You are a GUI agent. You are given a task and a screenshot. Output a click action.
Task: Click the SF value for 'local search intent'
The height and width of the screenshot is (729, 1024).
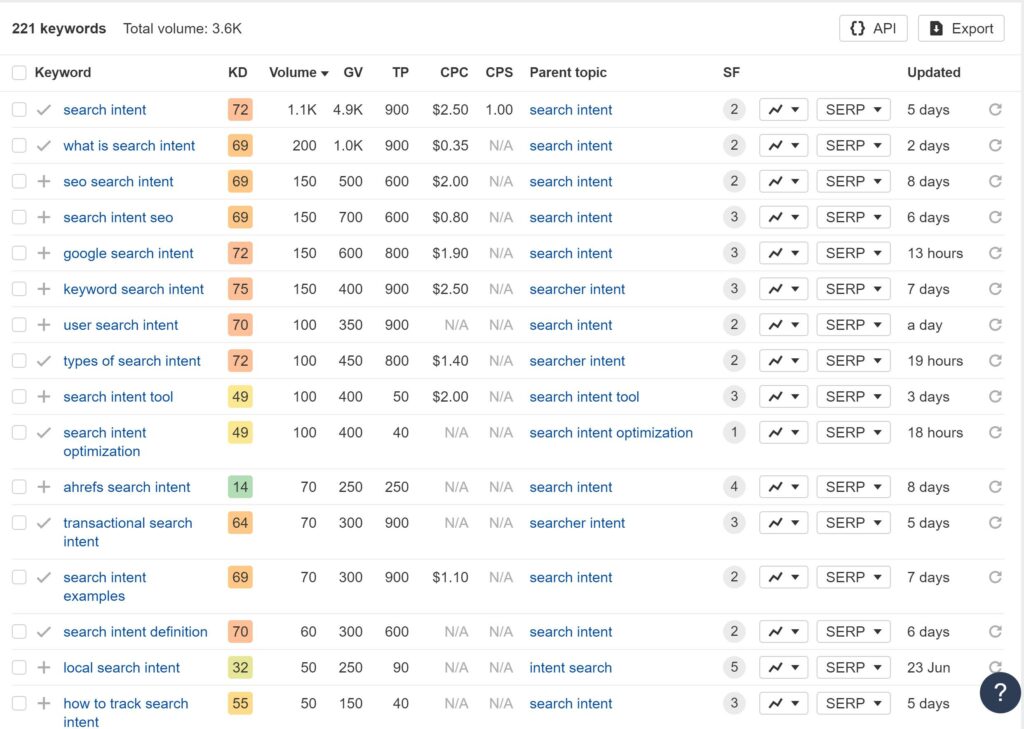tap(733, 667)
